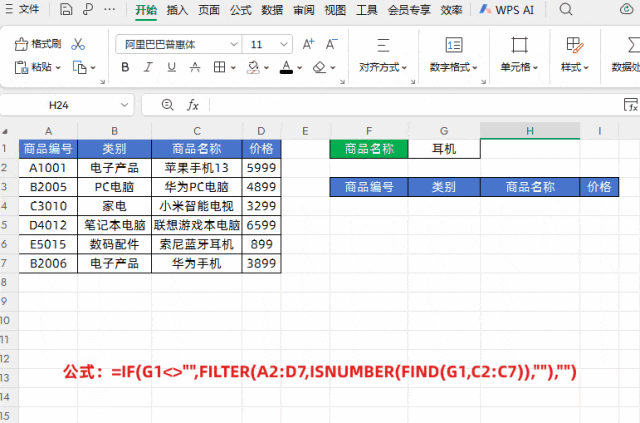Expand the 粘贴 dropdown arrow
The image size is (640, 423).
(58, 67)
